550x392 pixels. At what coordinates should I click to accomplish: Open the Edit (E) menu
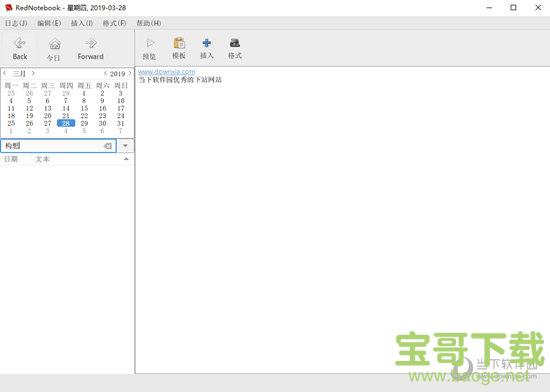[49, 23]
